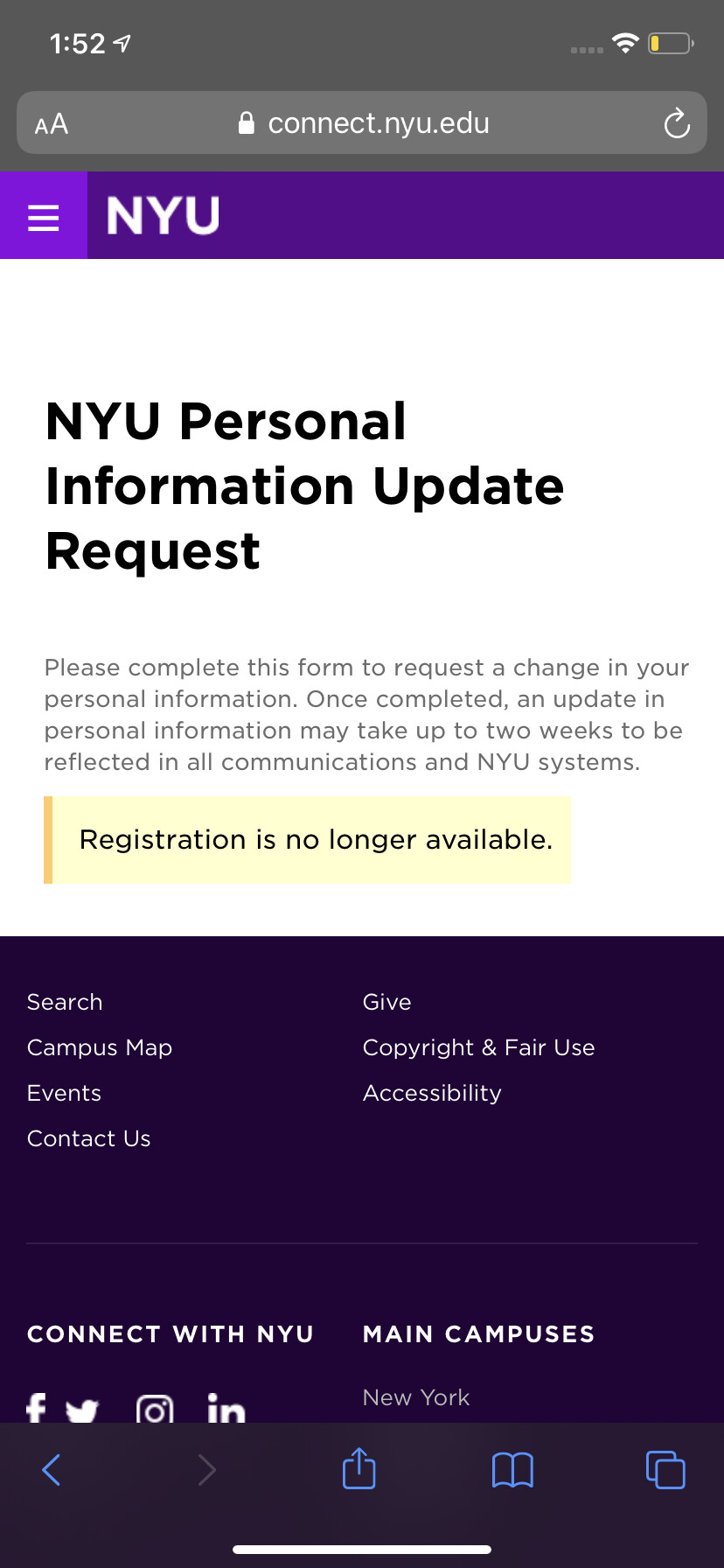This screenshot has height=1568, width=724.
Task: Go to the Events link
Action: click(x=64, y=1093)
